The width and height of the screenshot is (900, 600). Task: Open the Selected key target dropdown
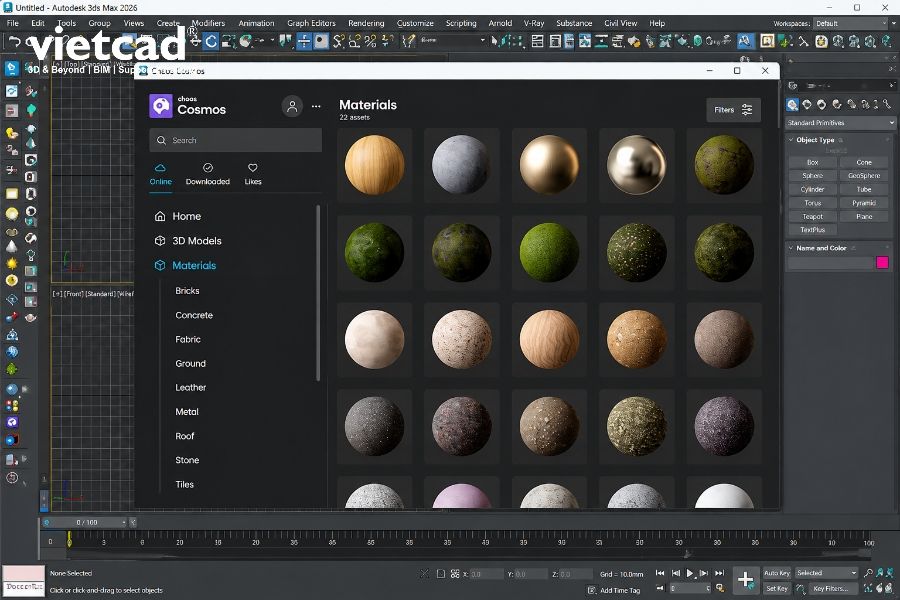827,573
